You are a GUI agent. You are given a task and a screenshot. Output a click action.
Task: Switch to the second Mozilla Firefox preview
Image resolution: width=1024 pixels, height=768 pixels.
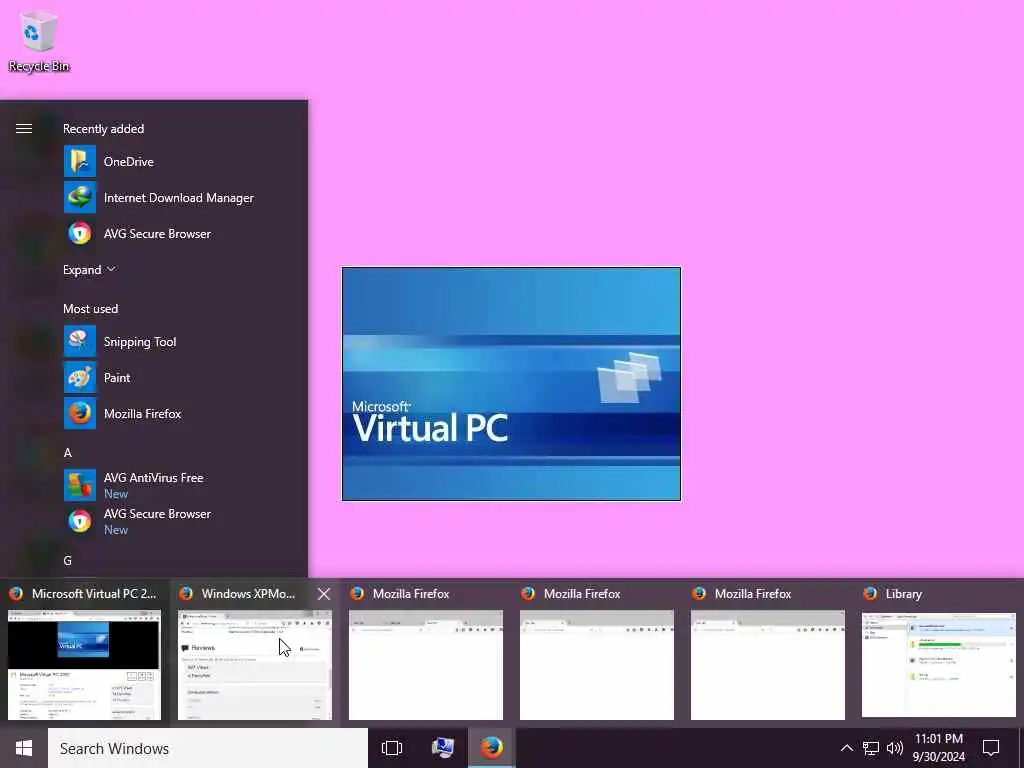(597, 653)
